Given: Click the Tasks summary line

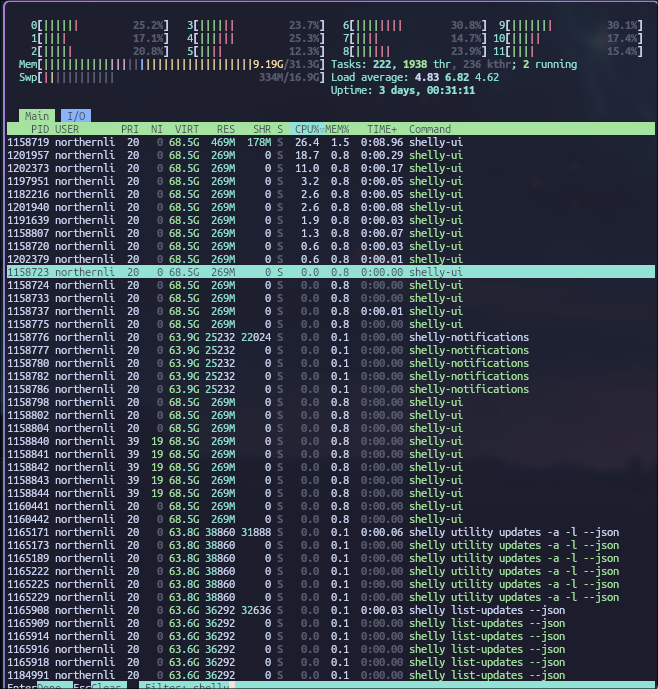Looking at the screenshot, I should pos(454,65).
